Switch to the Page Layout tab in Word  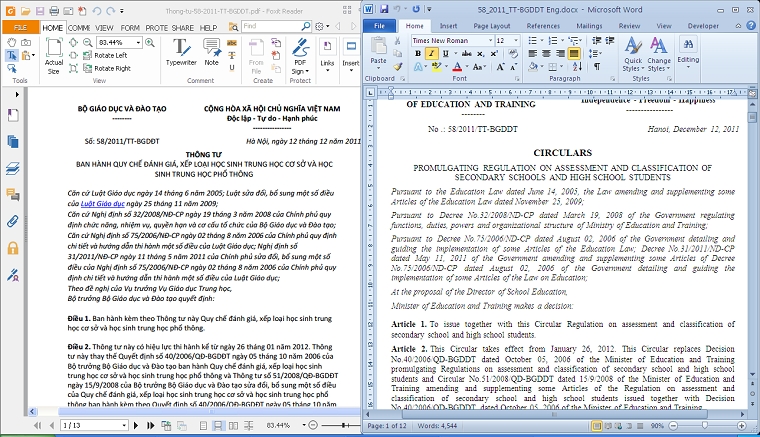(x=492, y=26)
